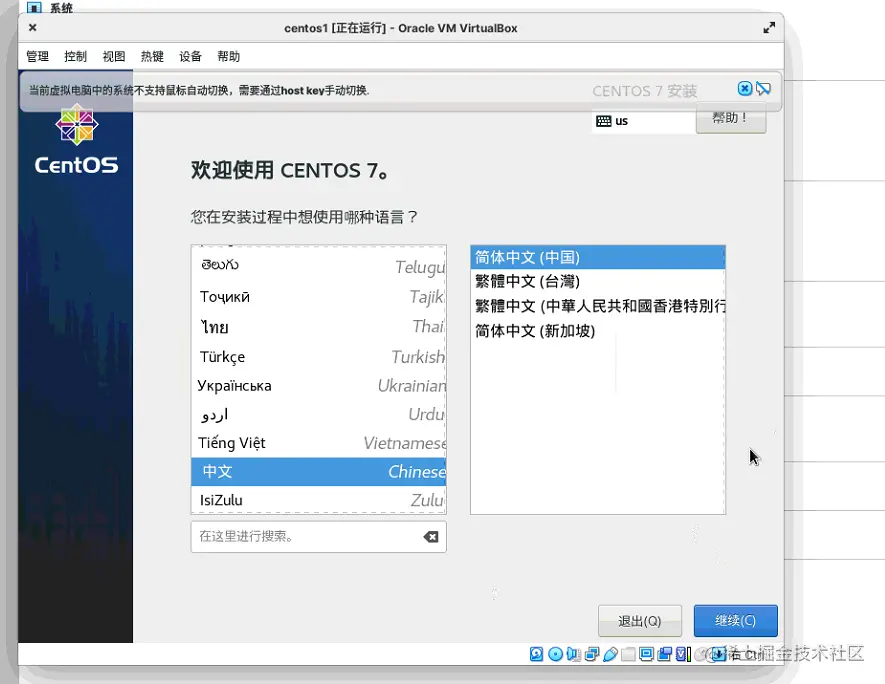Open the 管理 menu
This screenshot has height=684, width=885.
[37, 56]
